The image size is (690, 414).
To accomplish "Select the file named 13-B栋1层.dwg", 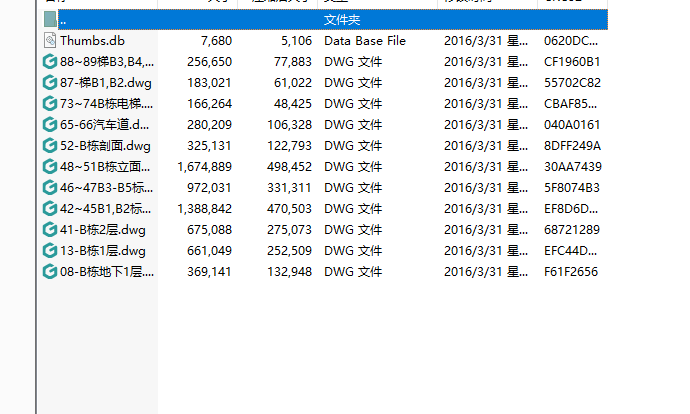I will [x=102, y=250].
